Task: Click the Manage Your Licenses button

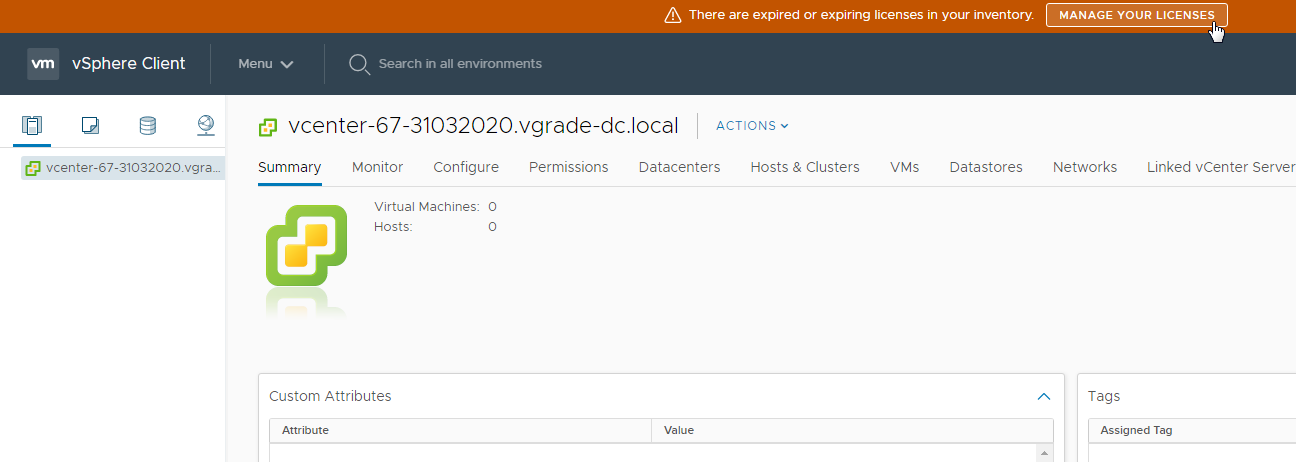Action: 1136,15
